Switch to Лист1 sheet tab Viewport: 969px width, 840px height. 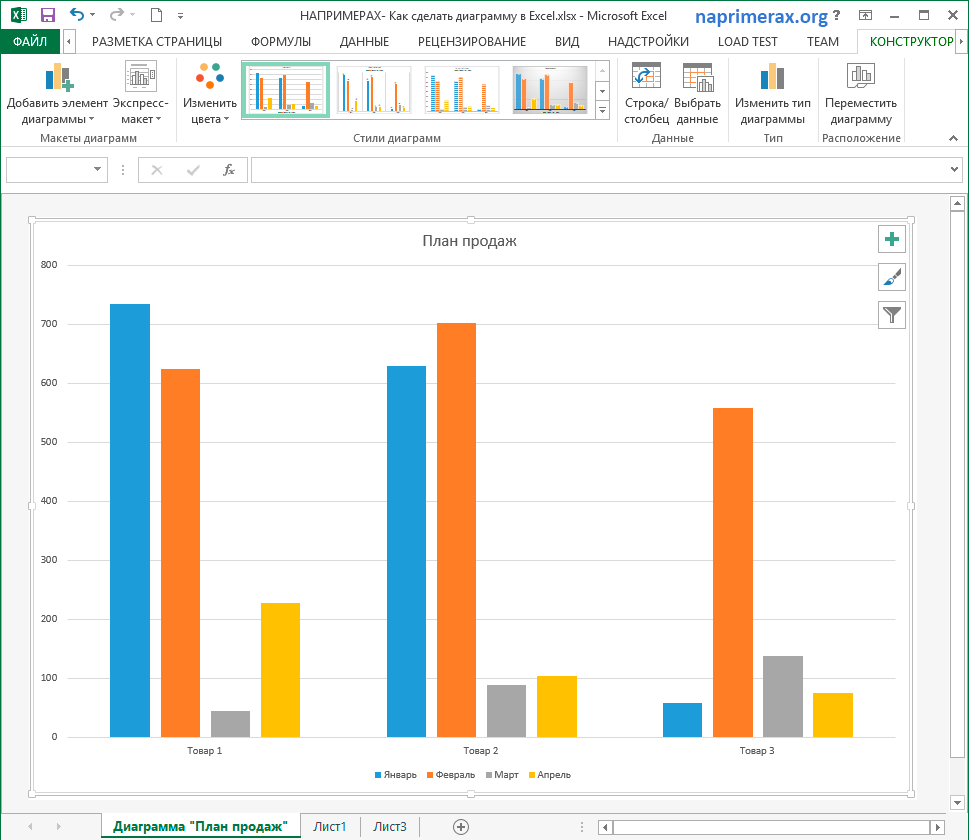point(329,826)
